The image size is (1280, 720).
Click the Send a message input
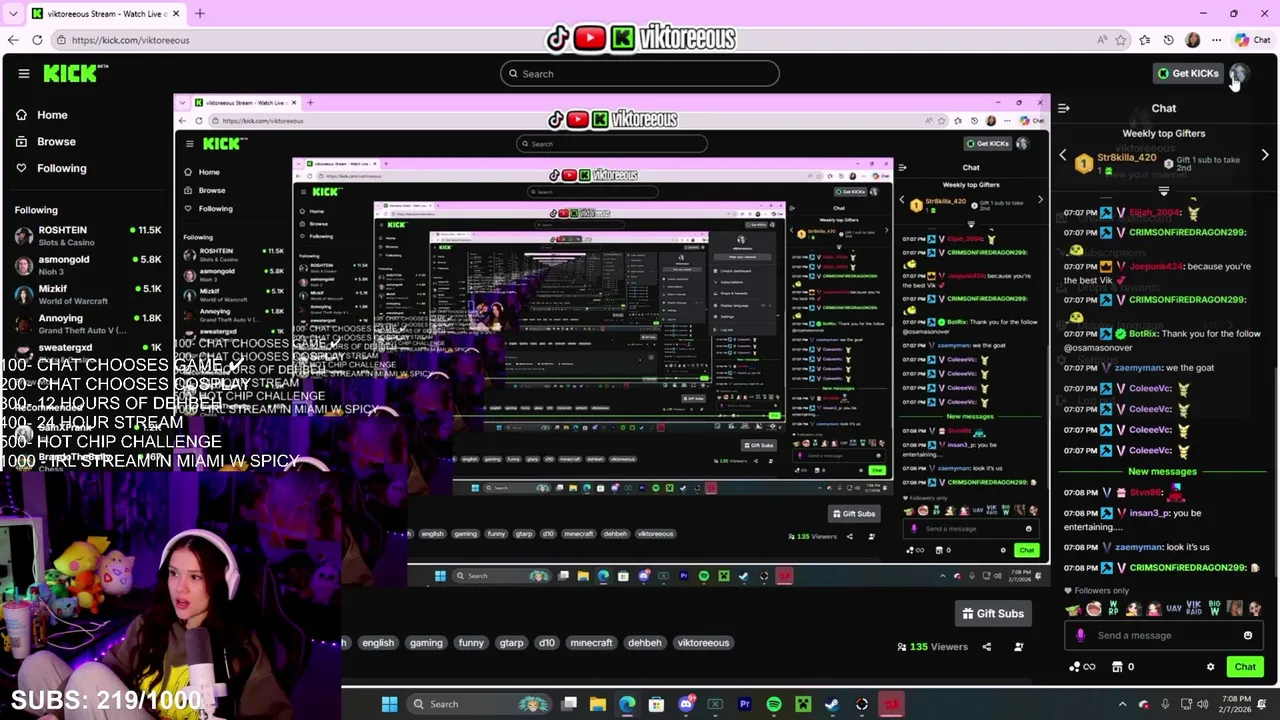1164,635
